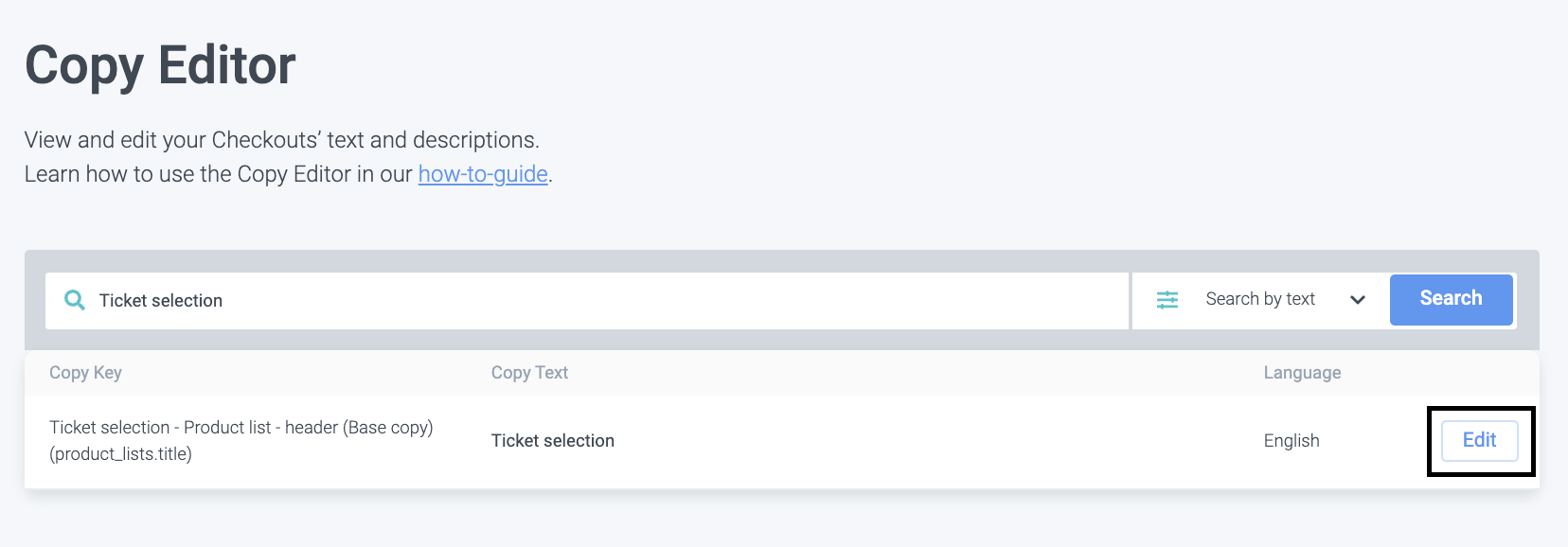Click the "View and edit your Checkouts'" description
This screenshot has height=547, width=1568.
point(281,140)
